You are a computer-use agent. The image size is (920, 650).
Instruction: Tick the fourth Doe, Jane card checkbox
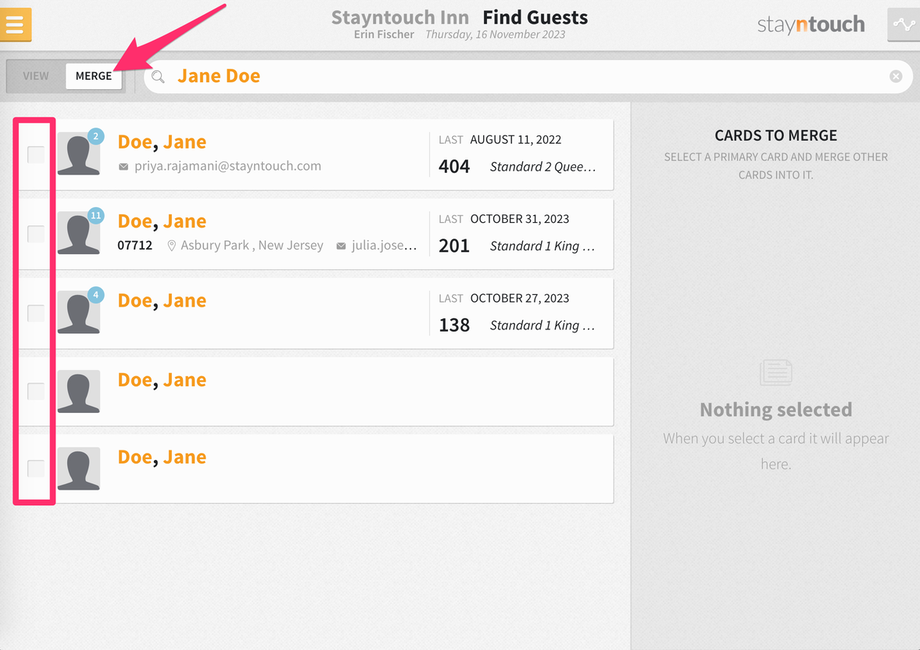pos(36,391)
